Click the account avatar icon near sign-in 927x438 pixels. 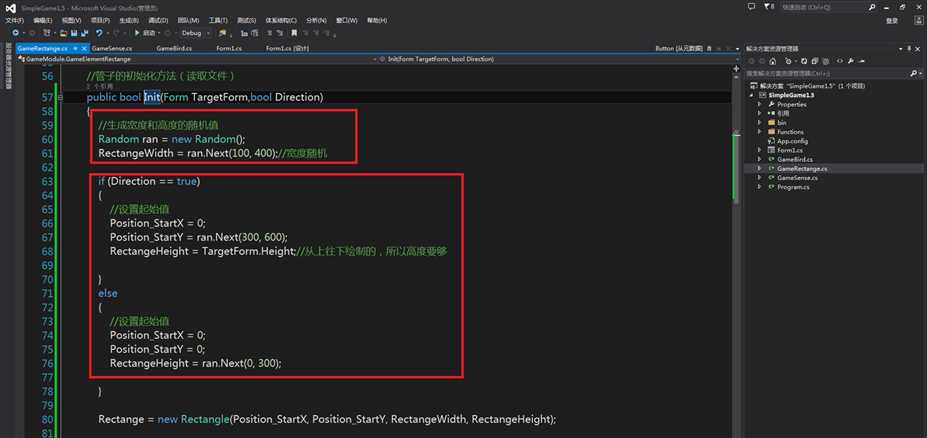[918, 20]
